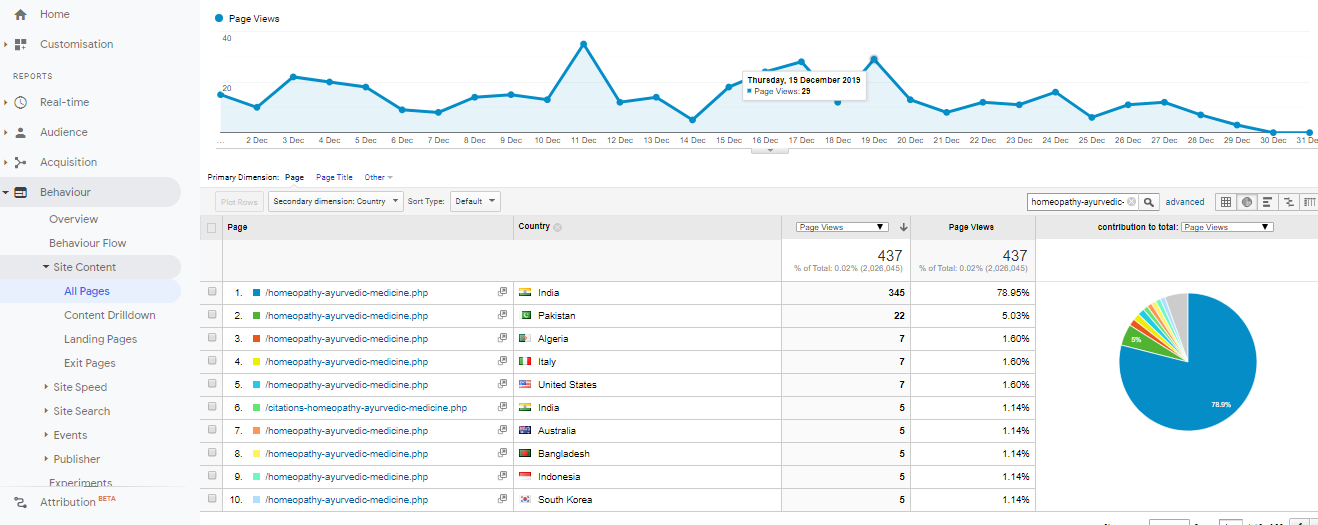
Task: Expand Site Speed in sidebar
Action: [46, 387]
